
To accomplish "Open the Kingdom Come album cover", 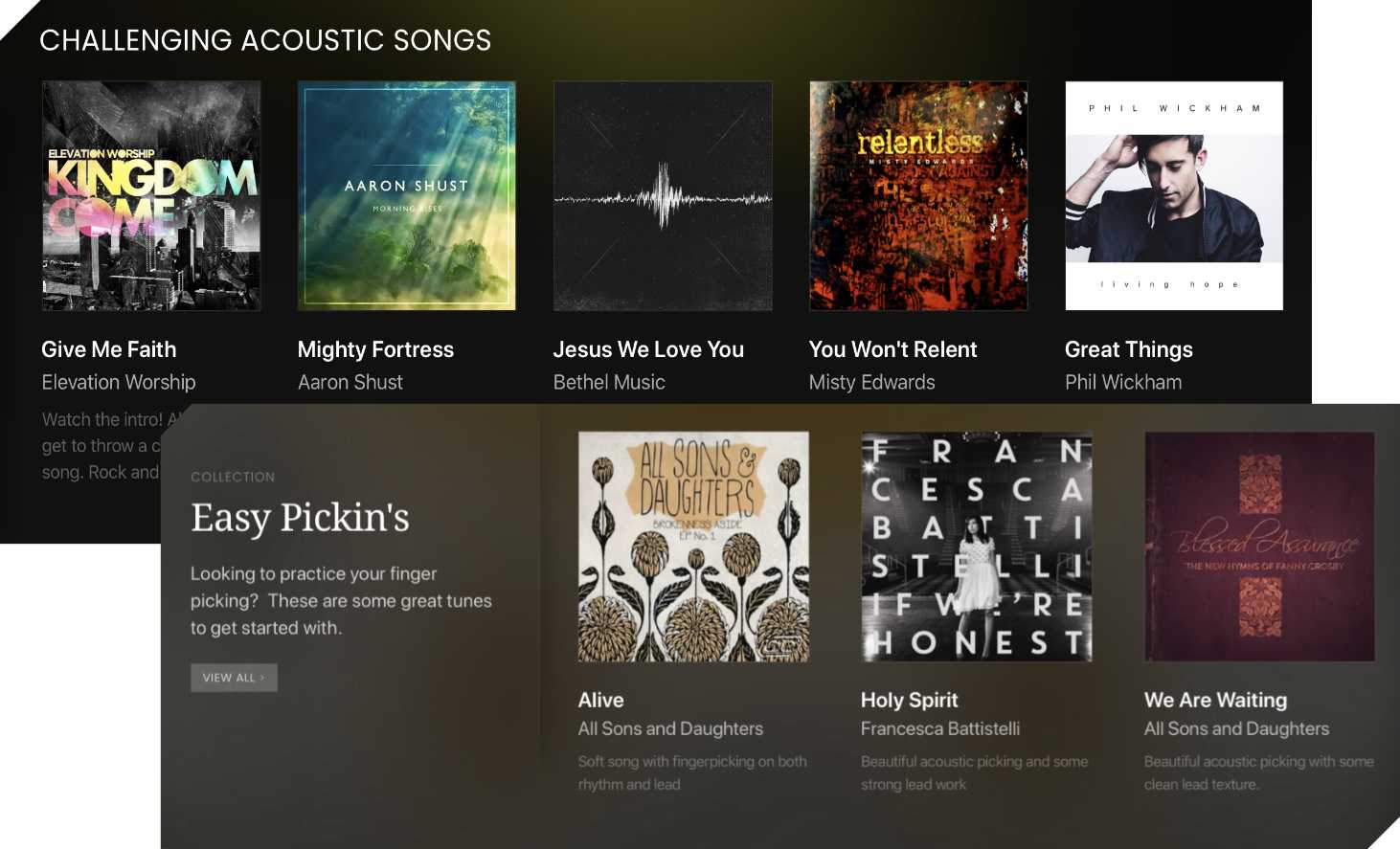I will click(151, 195).
